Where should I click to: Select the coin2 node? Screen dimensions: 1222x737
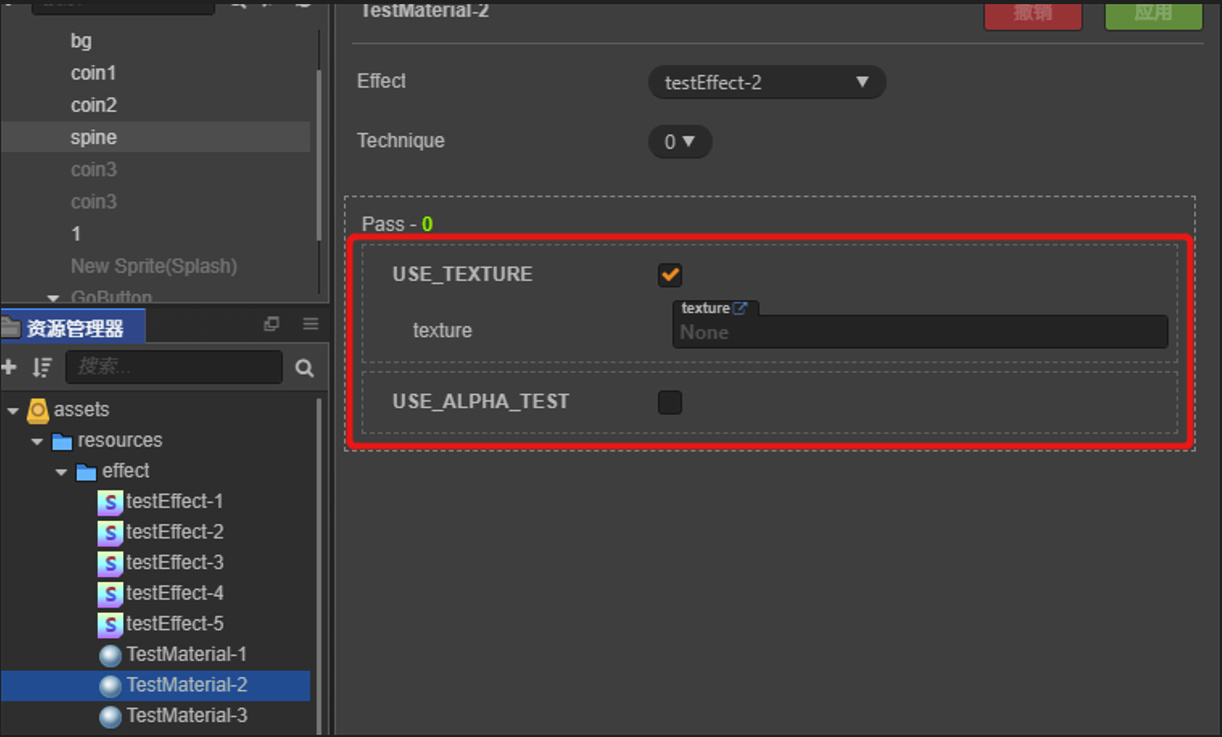(x=94, y=105)
